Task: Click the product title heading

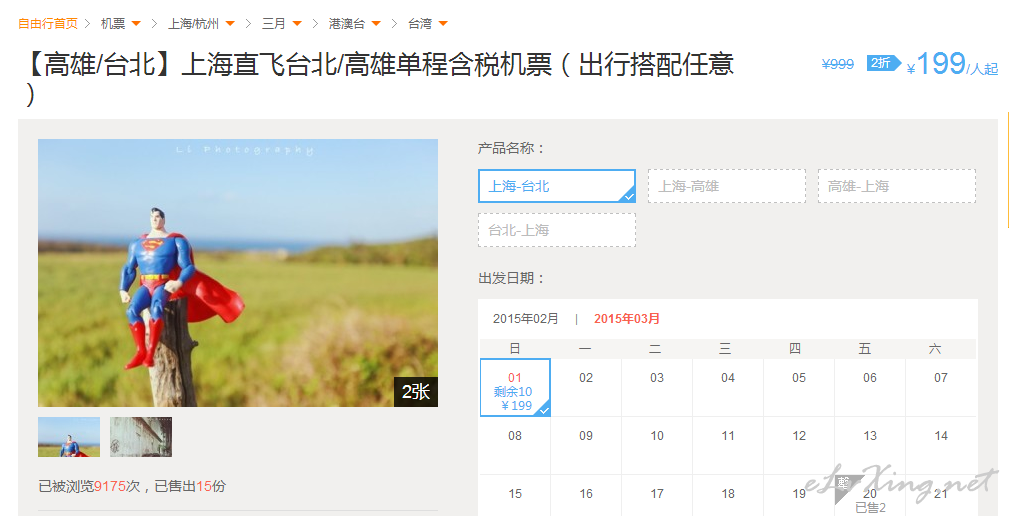Action: click(378, 78)
